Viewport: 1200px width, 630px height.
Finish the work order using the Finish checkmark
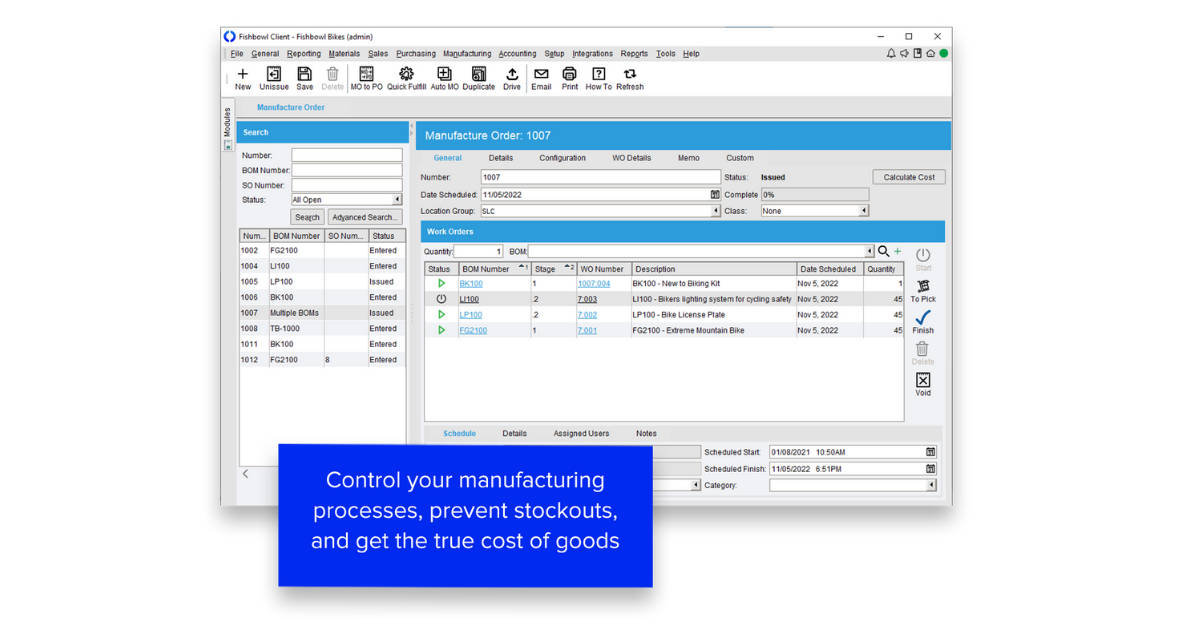point(923,318)
